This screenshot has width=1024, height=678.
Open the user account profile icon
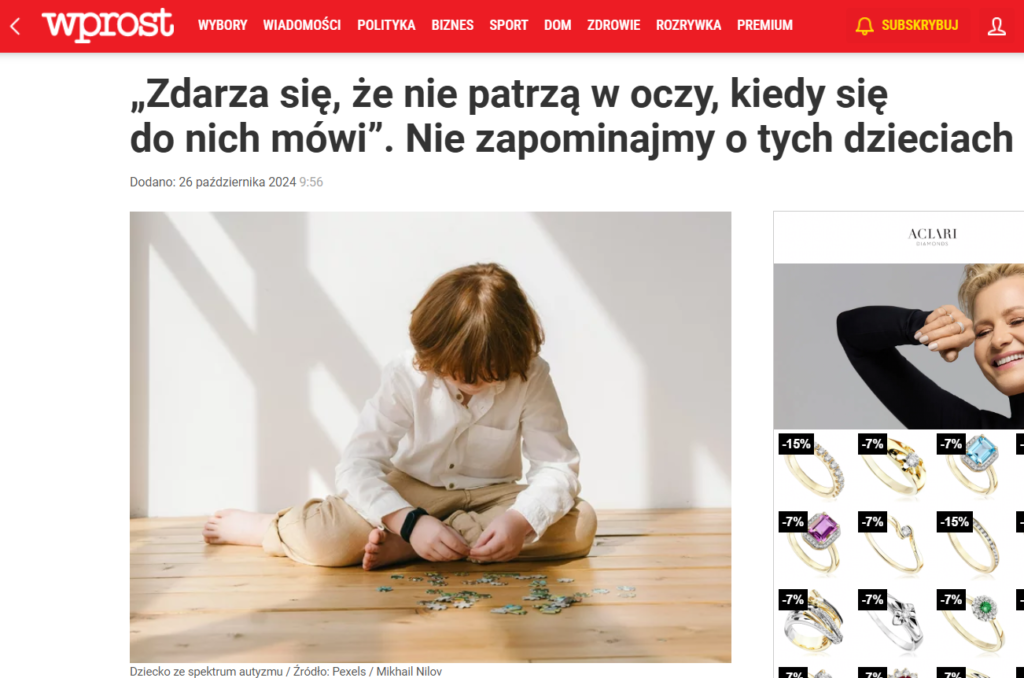point(996,26)
